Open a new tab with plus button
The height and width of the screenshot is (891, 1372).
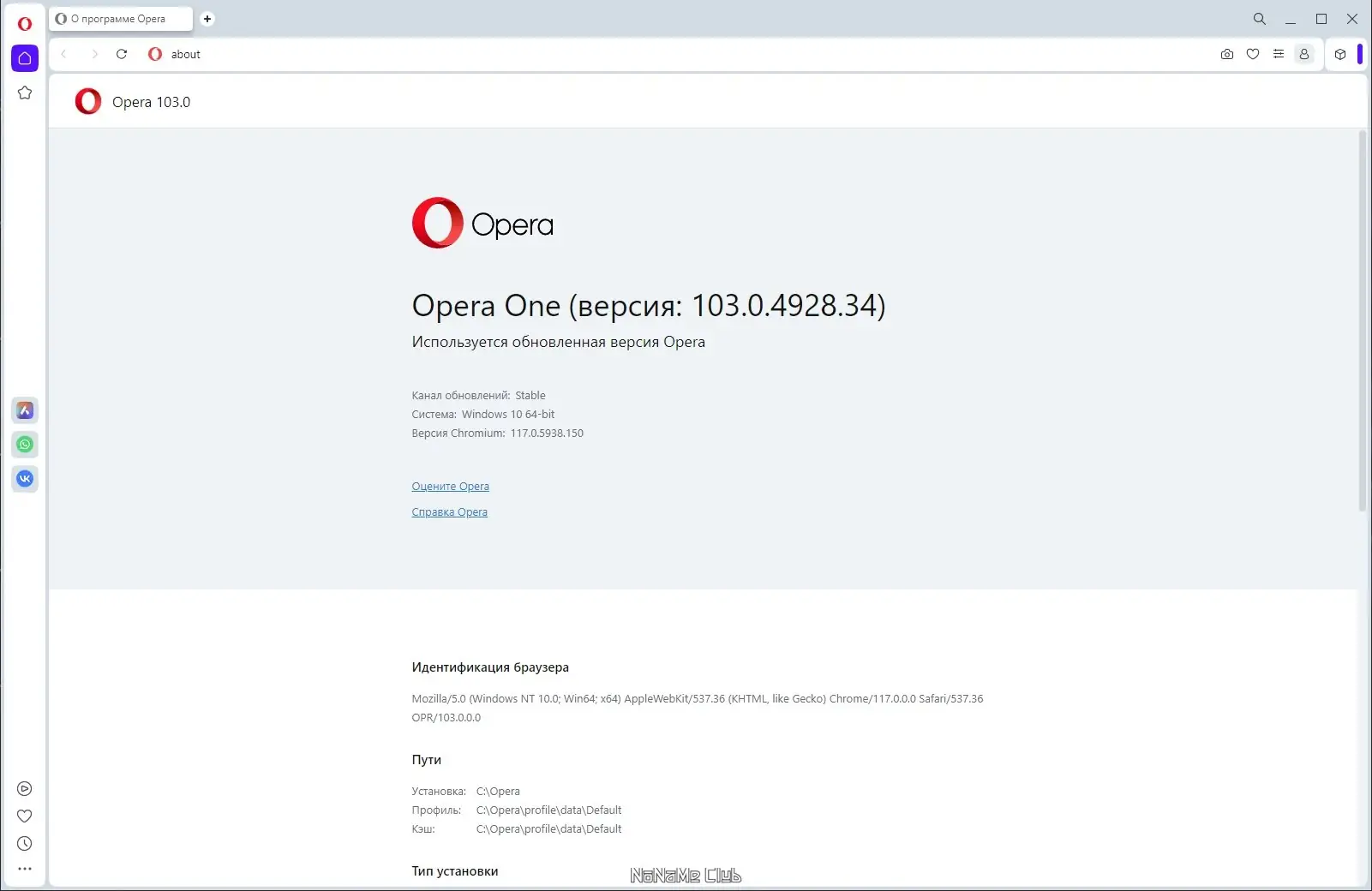(207, 19)
